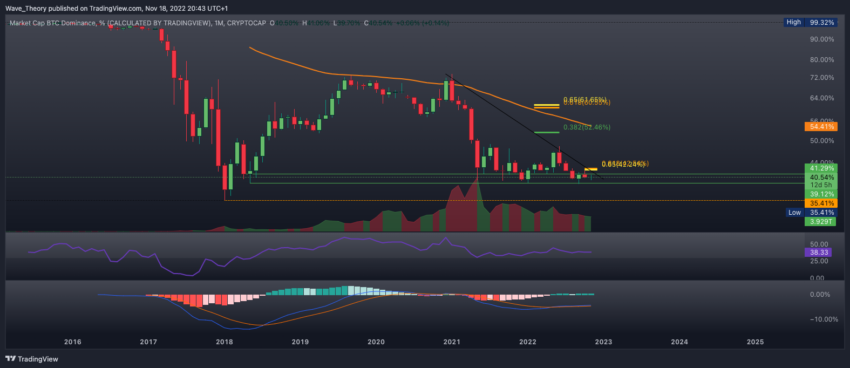Select the 2018 year on time axis
This screenshot has height=368, width=850.
[x=224, y=342]
